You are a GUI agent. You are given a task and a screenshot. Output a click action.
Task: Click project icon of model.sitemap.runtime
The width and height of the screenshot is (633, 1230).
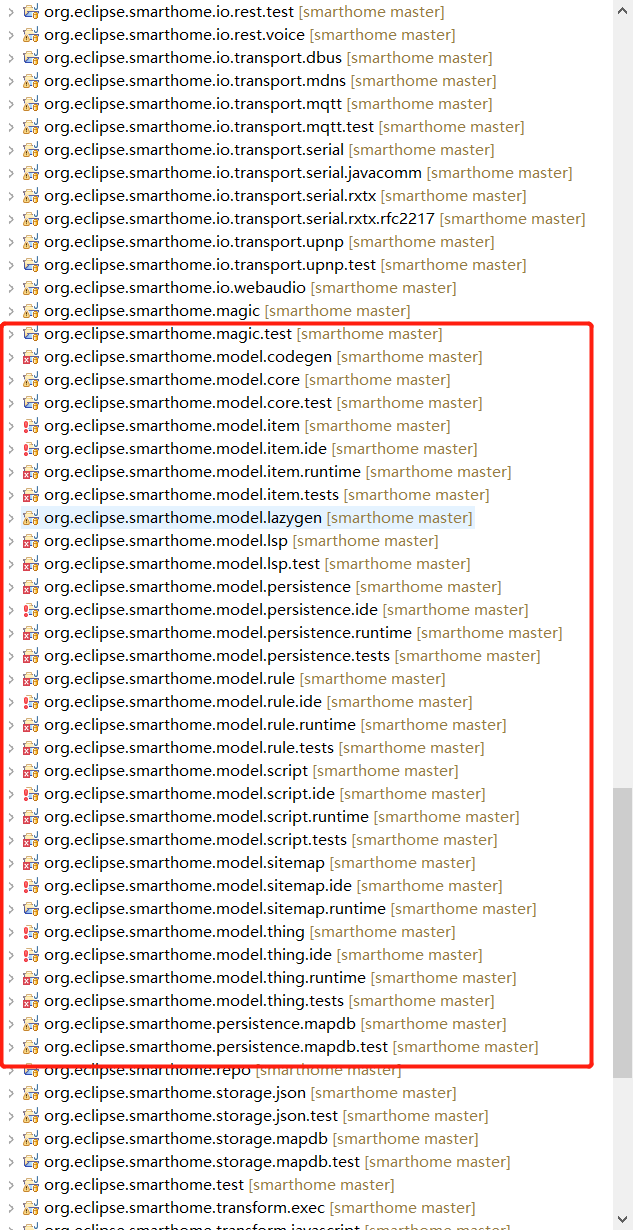pos(31,909)
